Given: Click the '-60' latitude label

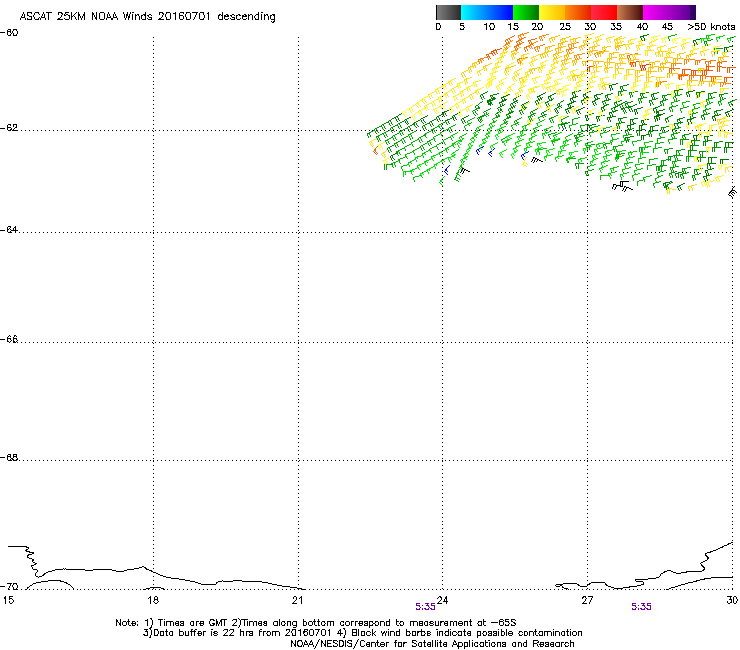Looking at the screenshot, I should [x=9, y=33].
